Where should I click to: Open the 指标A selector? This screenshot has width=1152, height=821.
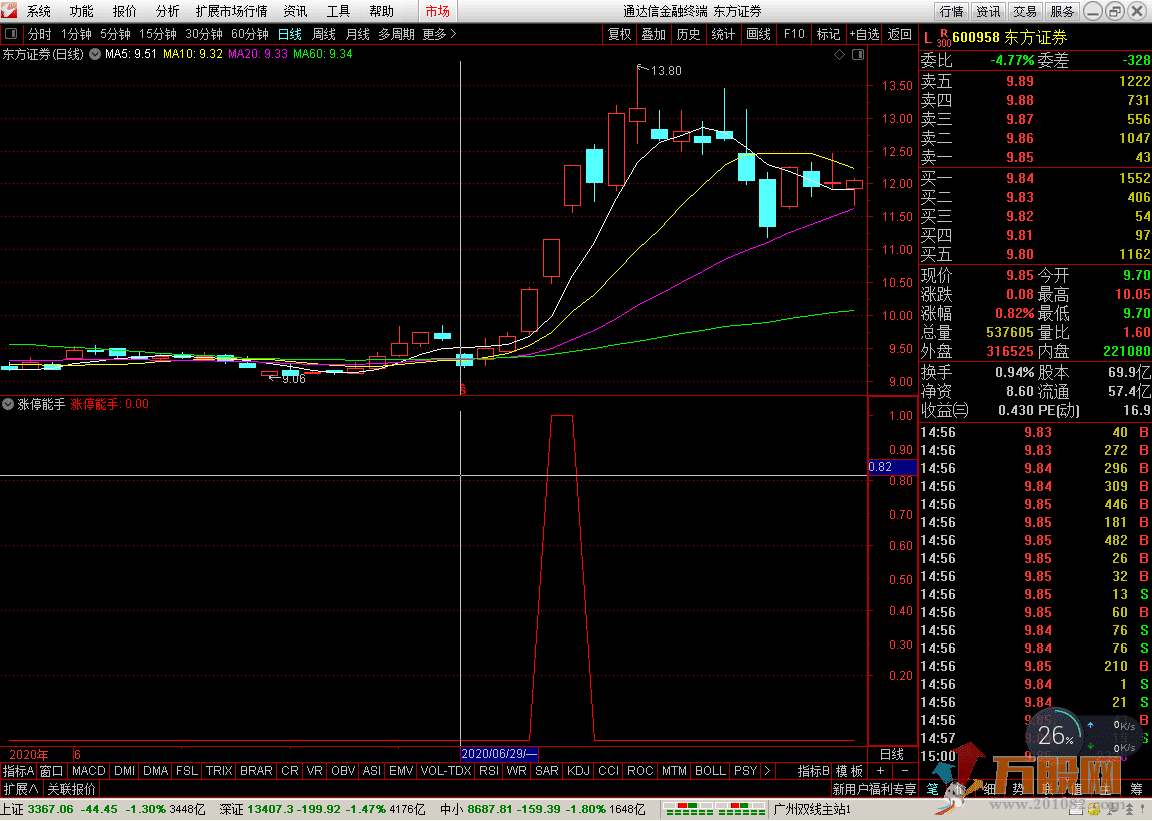coord(18,770)
